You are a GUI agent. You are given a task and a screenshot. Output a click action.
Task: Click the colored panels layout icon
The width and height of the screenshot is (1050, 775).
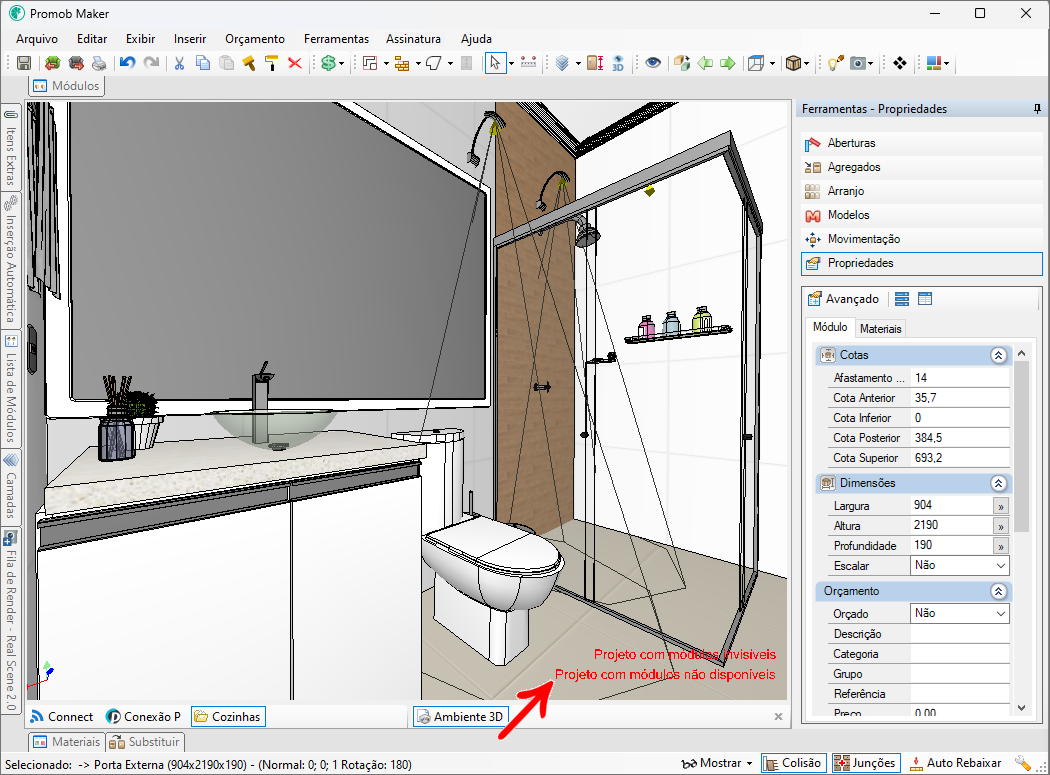pyautogui.click(x=934, y=63)
